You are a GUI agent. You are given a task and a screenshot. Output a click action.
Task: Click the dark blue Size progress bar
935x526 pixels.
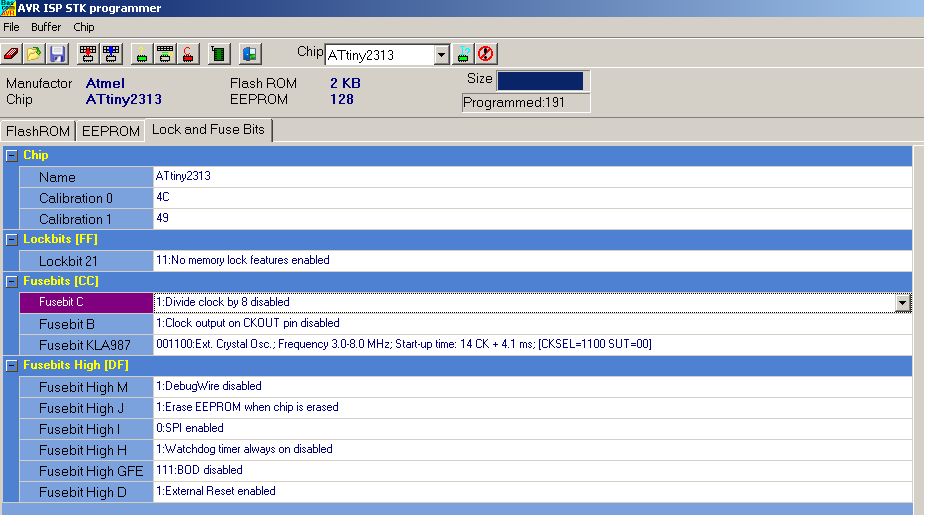click(x=540, y=81)
